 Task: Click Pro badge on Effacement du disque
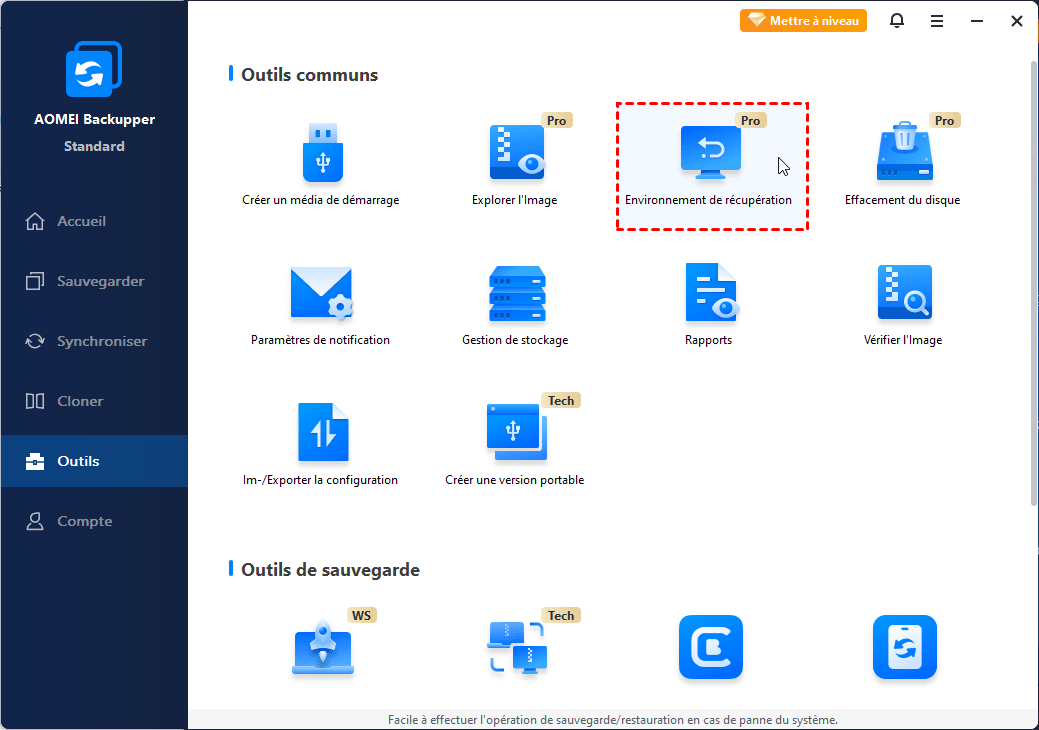pos(944,121)
